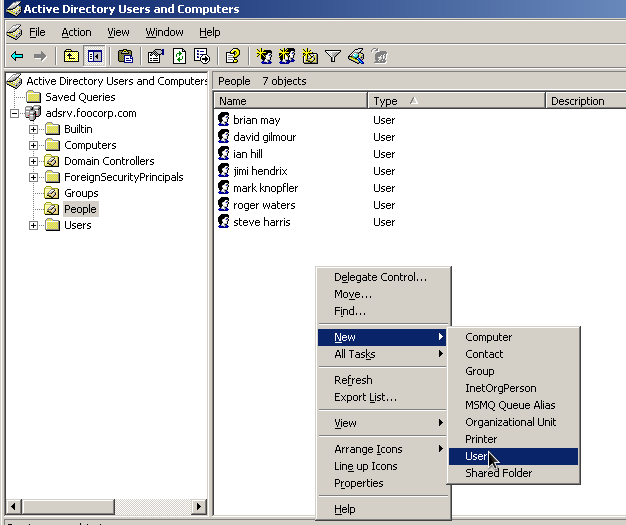
Task: Open the All Tasks submenu
Action: point(382,354)
